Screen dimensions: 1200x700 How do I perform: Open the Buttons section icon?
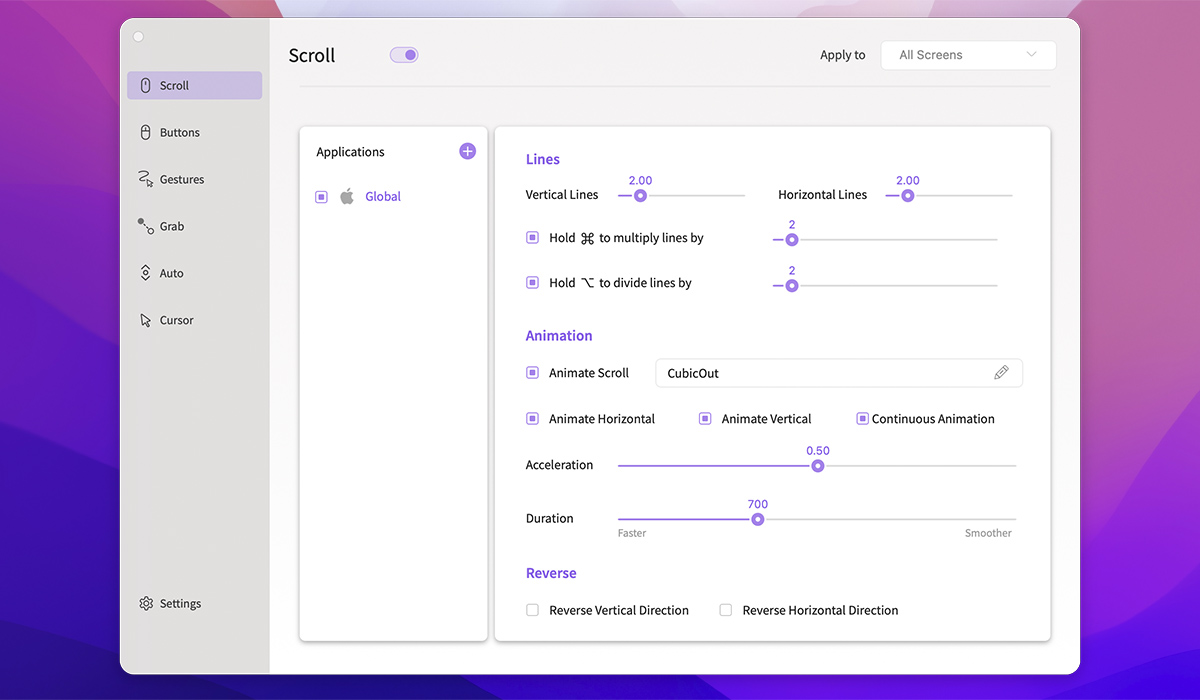pyautogui.click(x=146, y=133)
